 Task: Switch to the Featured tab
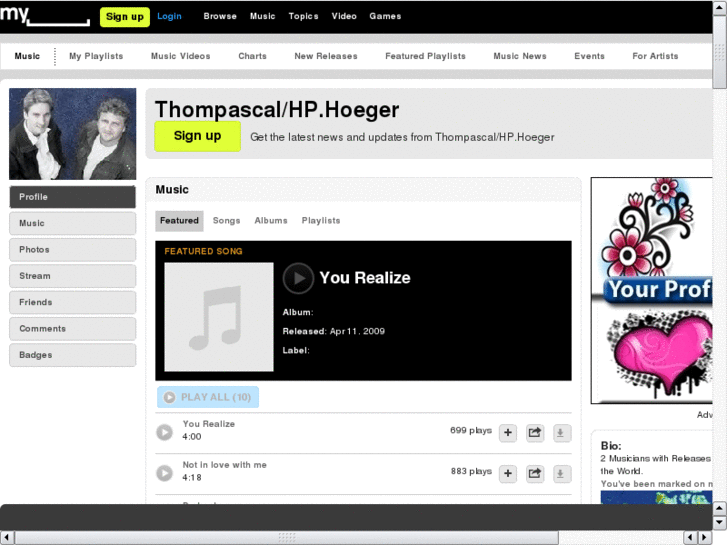[179, 221]
